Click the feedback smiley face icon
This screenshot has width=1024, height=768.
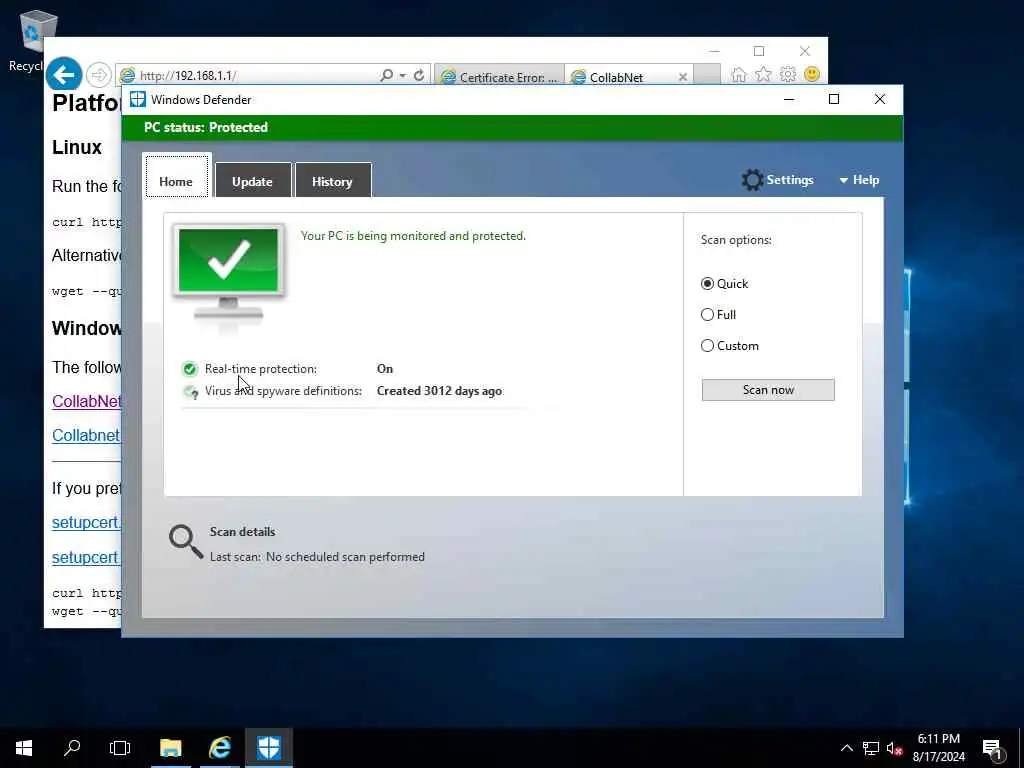tap(812, 74)
